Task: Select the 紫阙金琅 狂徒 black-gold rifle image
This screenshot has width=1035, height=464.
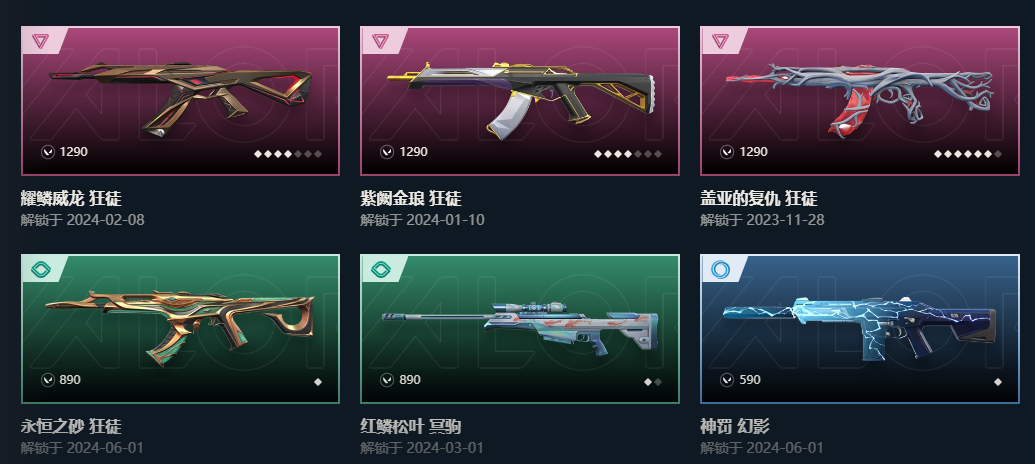Action: tap(520, 98)
